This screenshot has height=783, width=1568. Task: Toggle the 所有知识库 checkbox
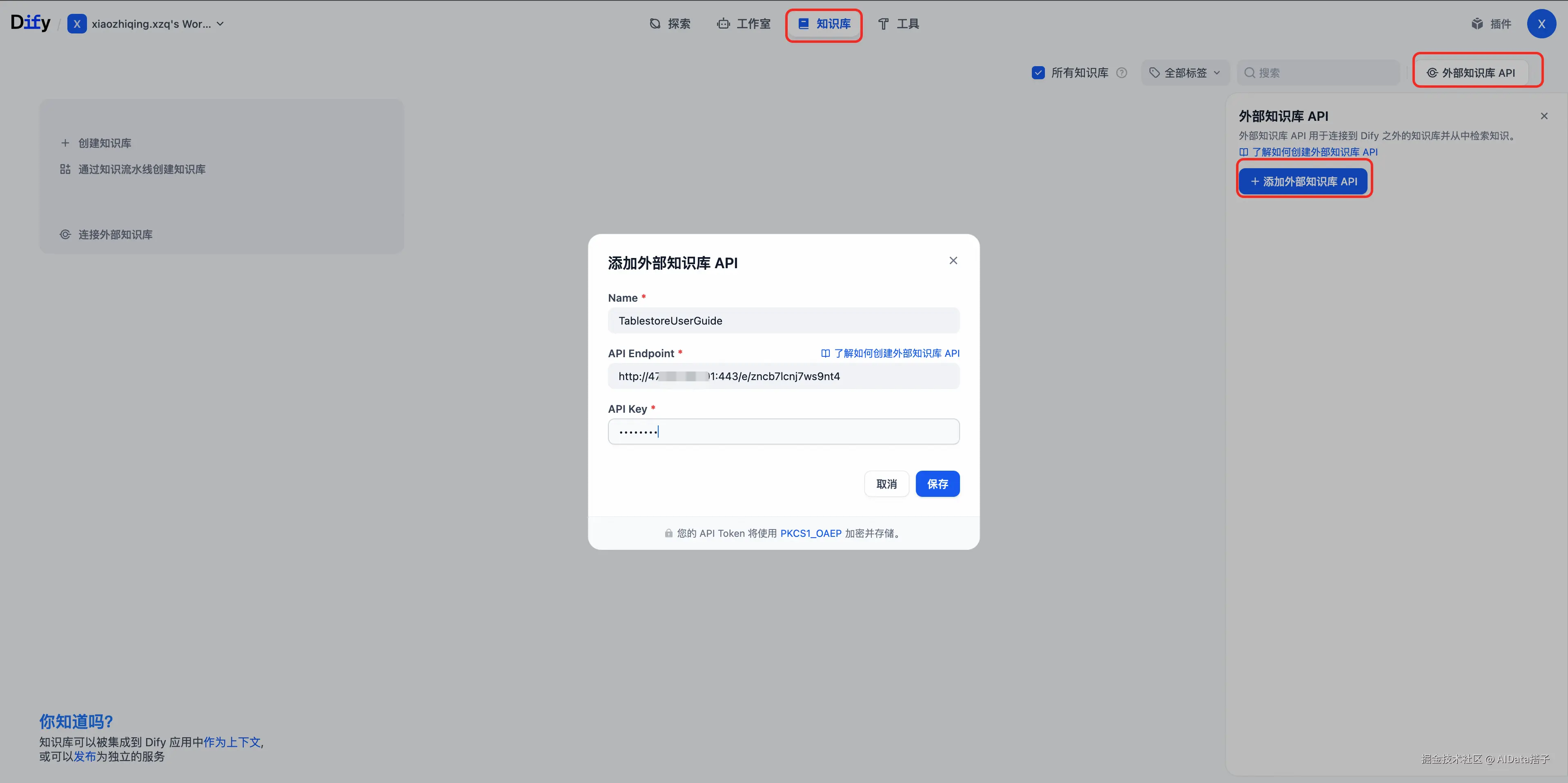coord(1038,73)
